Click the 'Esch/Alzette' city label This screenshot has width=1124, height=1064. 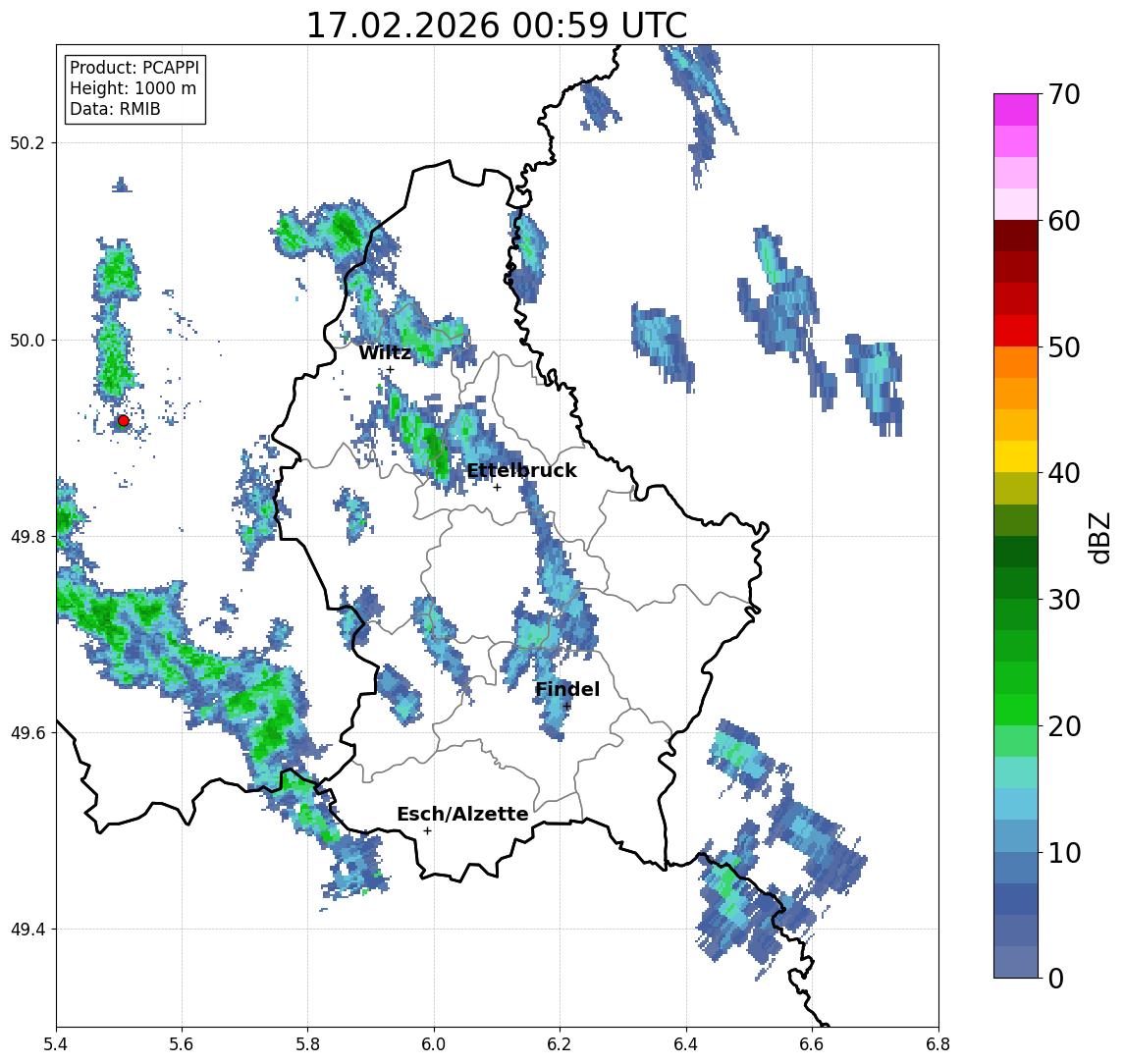pos(462,814)
